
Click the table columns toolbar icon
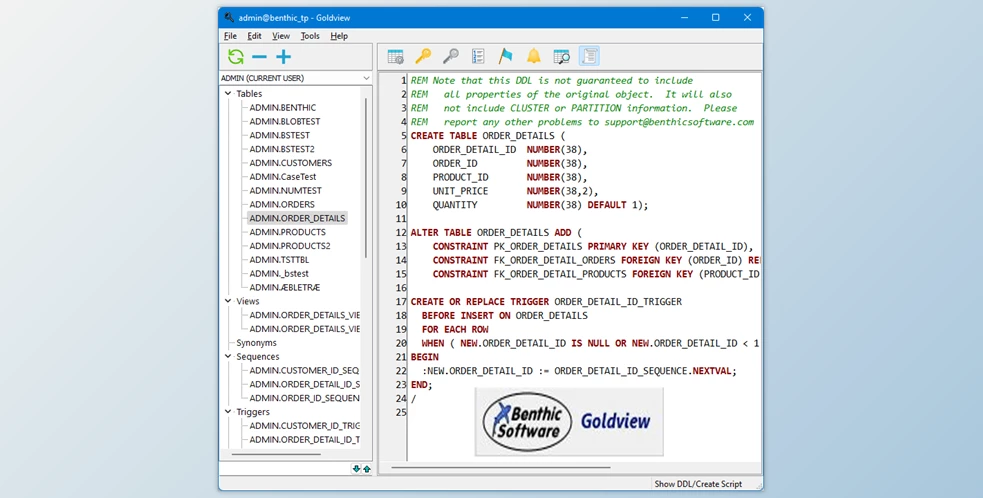(395, 57)
